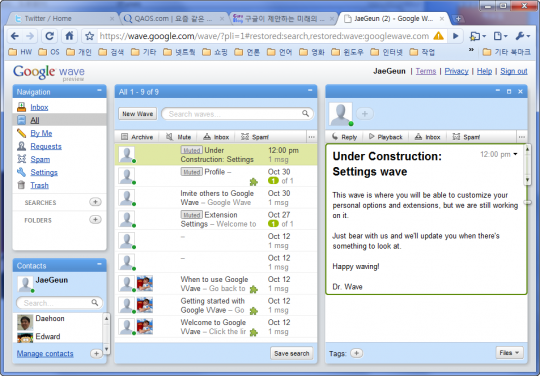The image size is (540, 376).
Task: Open the Inbox navigation link
Action: (x=39, y=107)
